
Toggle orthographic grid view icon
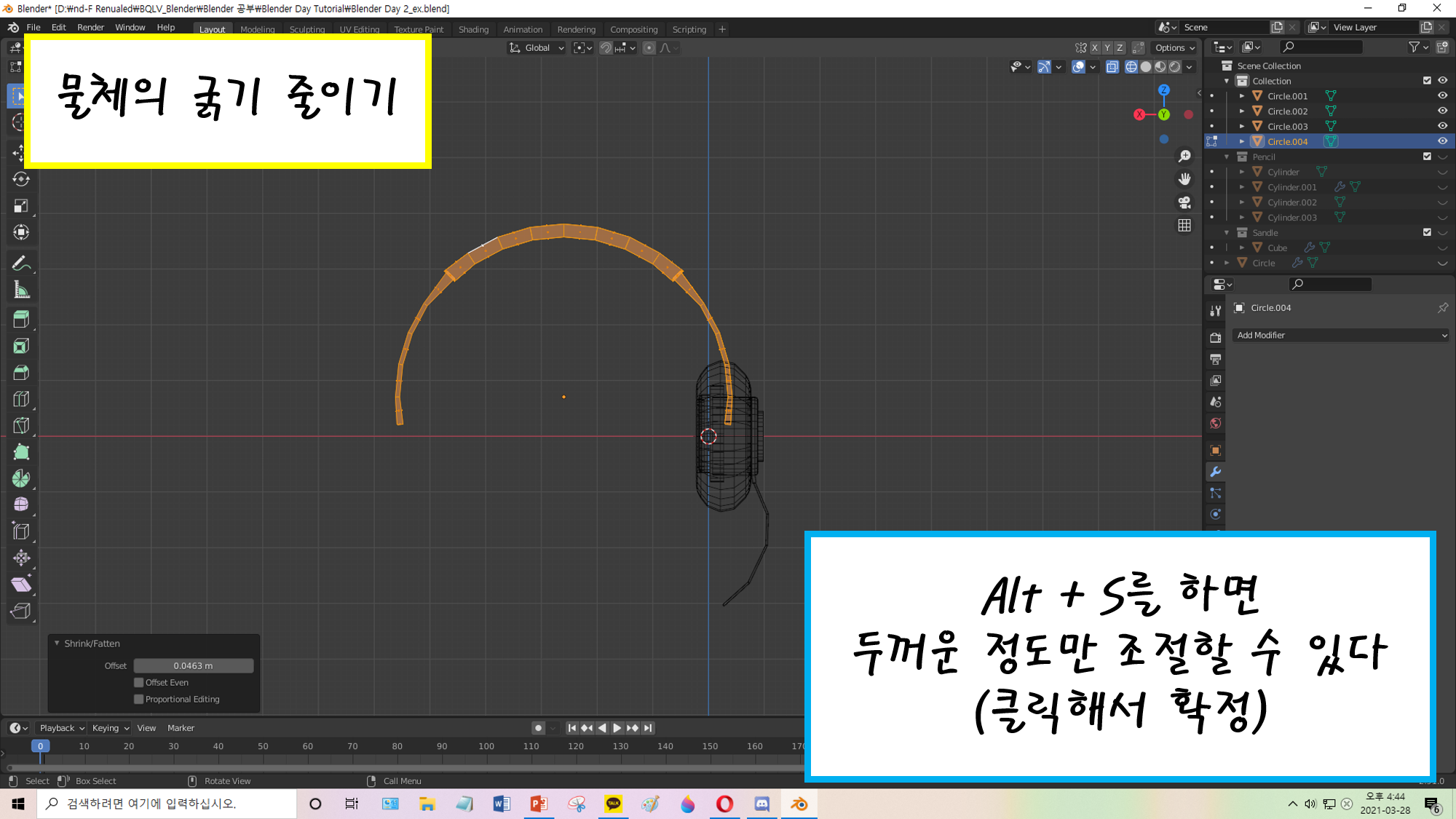(x=1184, y=226)
